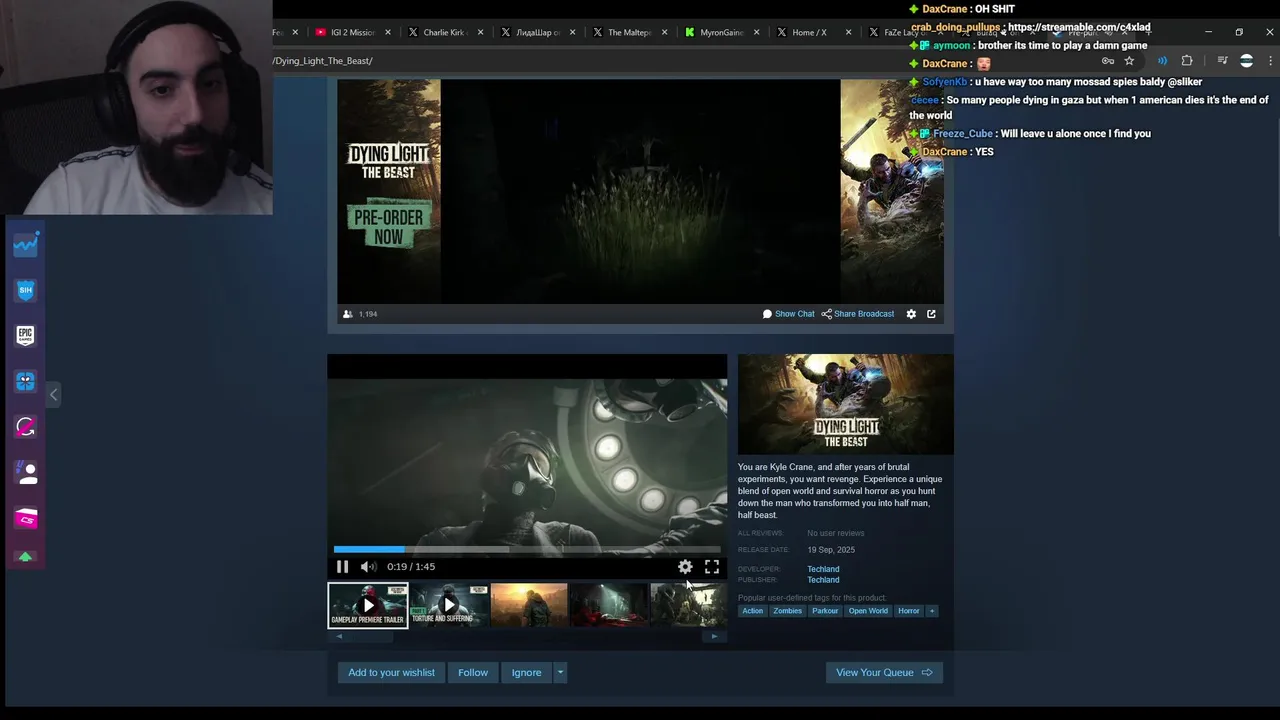
Task: Open the user alert sidebar icon
Action: click(x=25, y=472)
